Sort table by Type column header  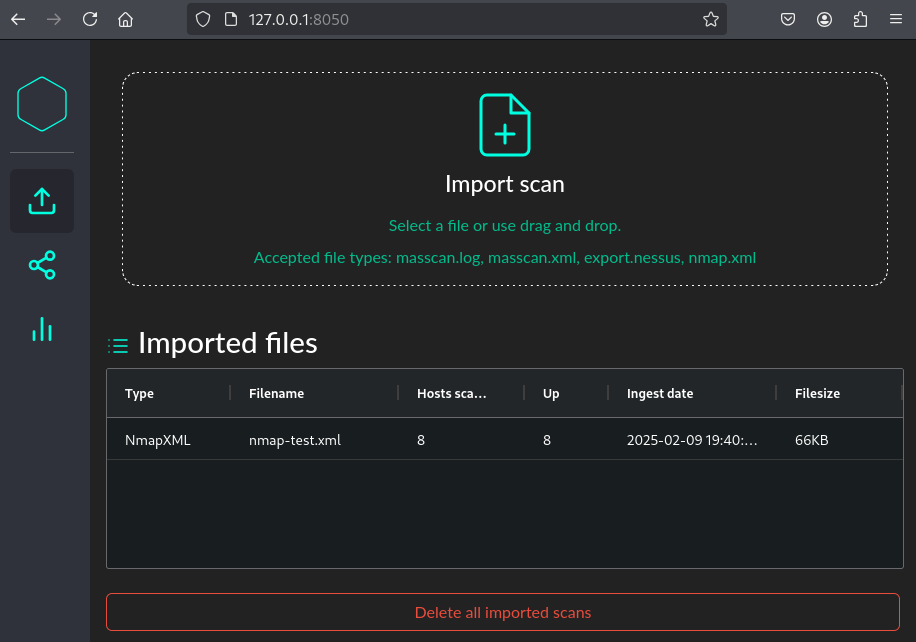pos(139,393)
